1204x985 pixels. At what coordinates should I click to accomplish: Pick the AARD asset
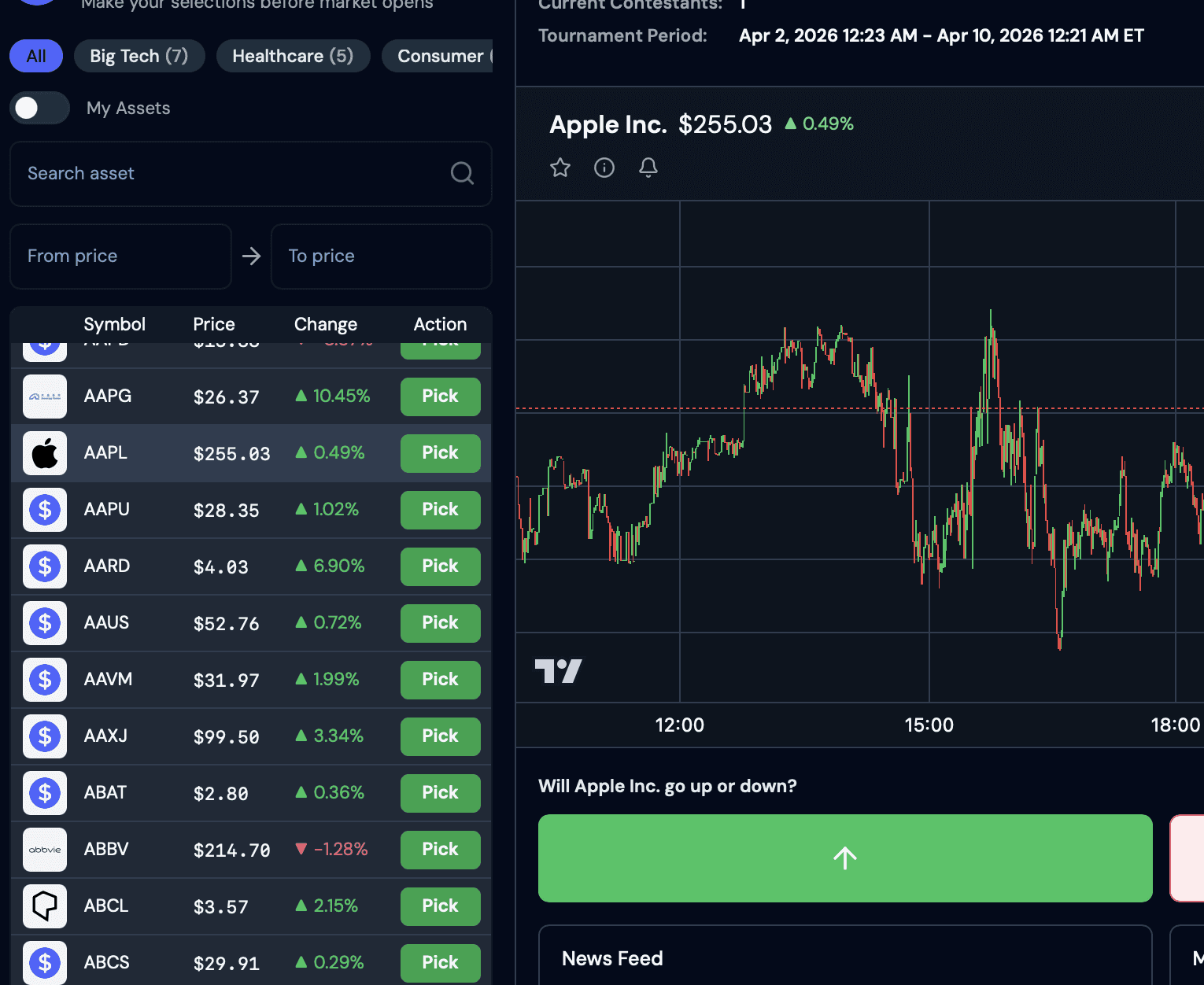(x=441, y=566)
